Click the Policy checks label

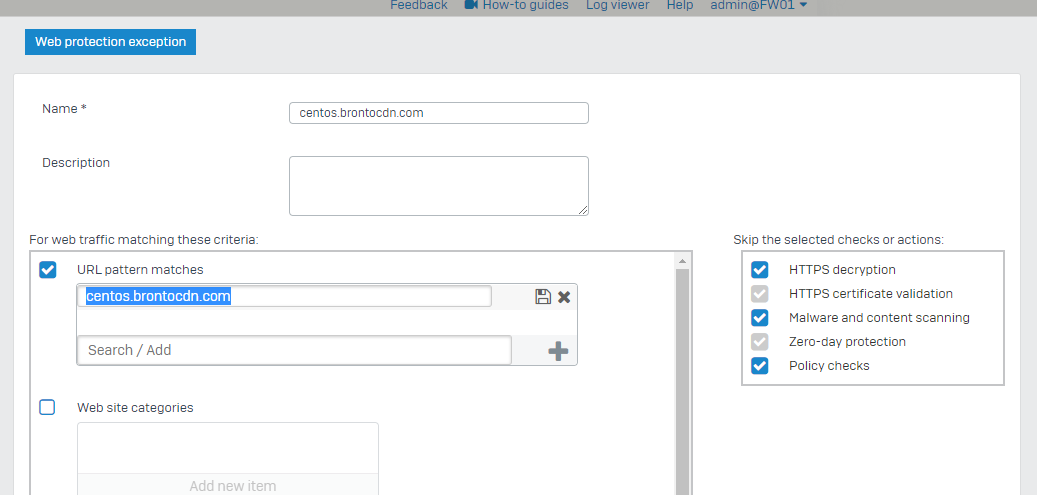[x=829, y=365]
